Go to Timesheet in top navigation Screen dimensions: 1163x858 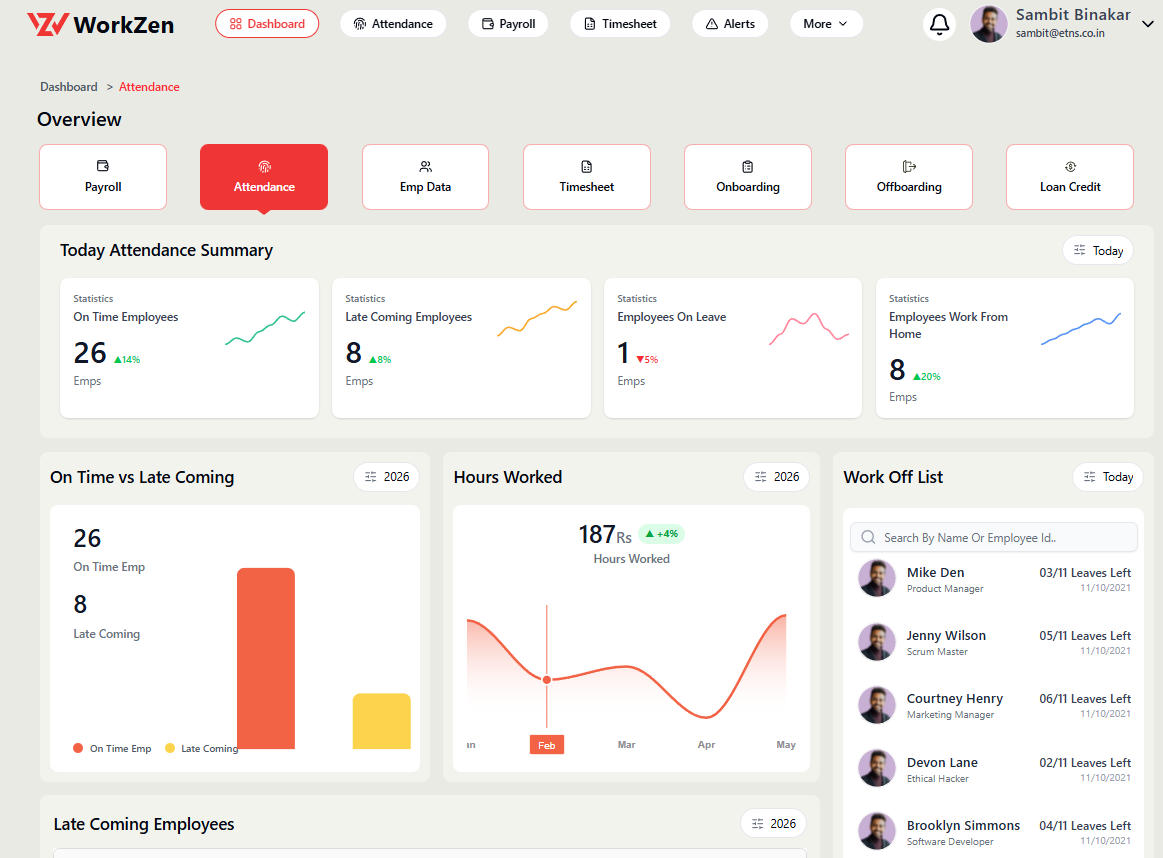point(620,24)
